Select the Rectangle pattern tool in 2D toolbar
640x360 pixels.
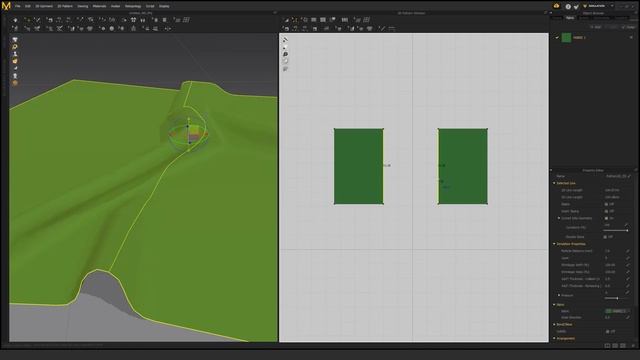pyautogui.click(x=313, y=20)
